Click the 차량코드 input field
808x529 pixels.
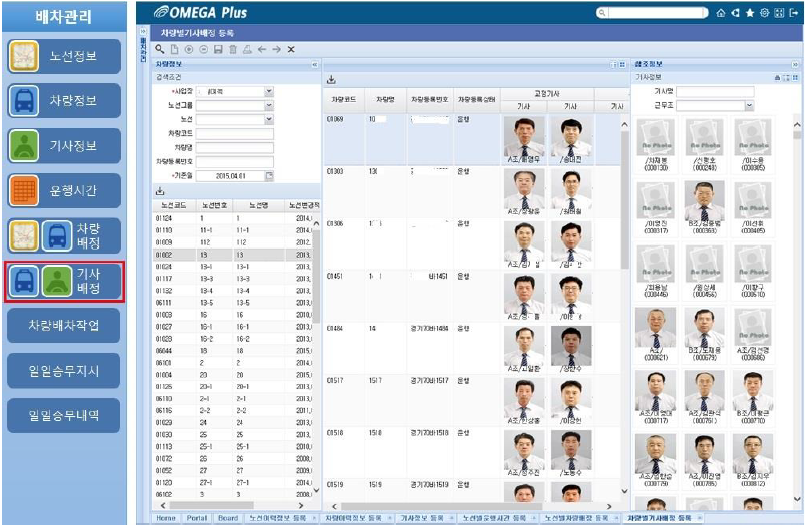(234, 133)
